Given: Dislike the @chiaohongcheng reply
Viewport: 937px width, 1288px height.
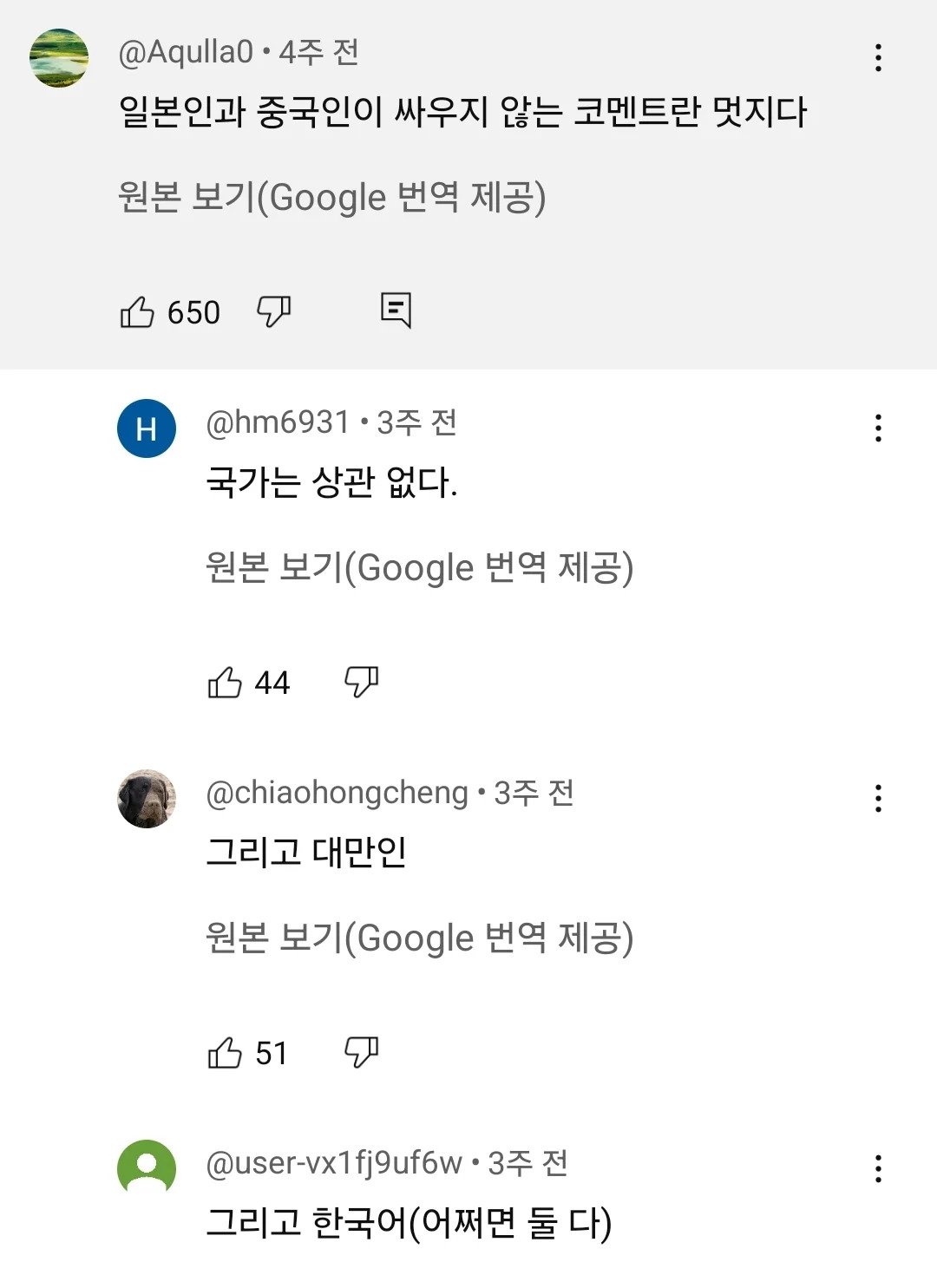Looking at the screenshot, I should (361, 1052).
